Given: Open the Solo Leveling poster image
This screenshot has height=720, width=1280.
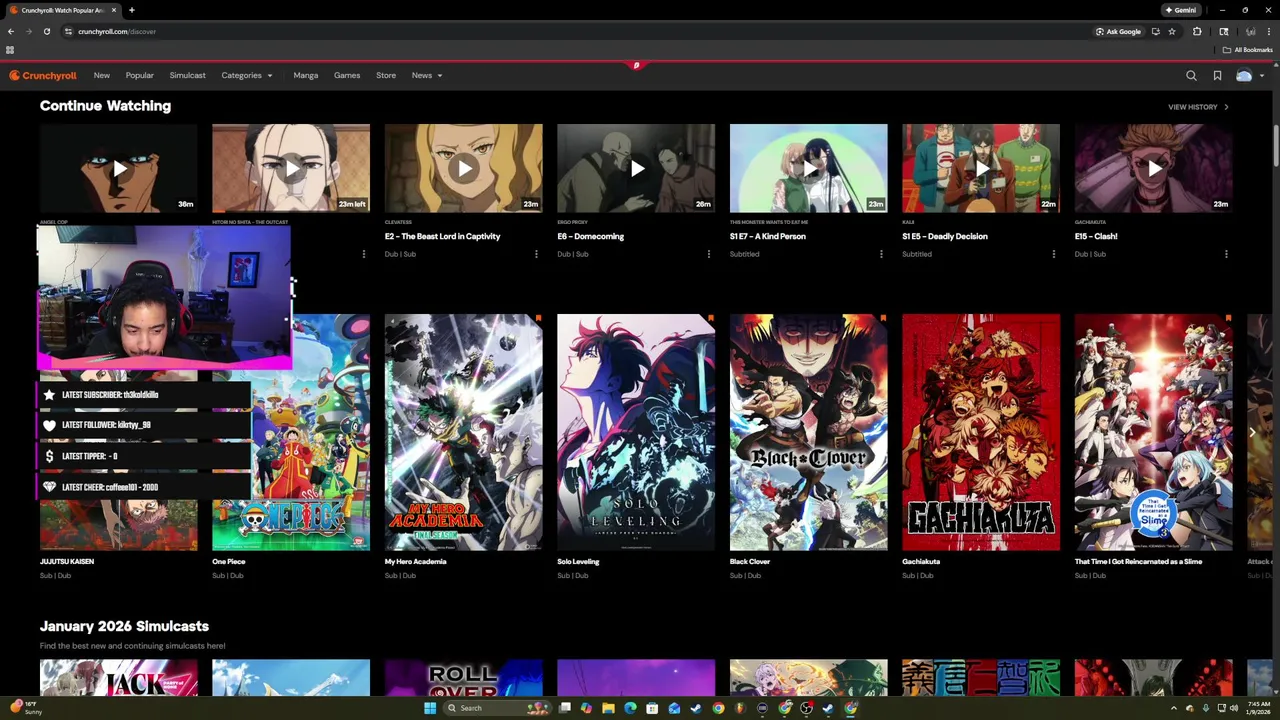Looking at the screenshot, I should click(x=636, y=432).
